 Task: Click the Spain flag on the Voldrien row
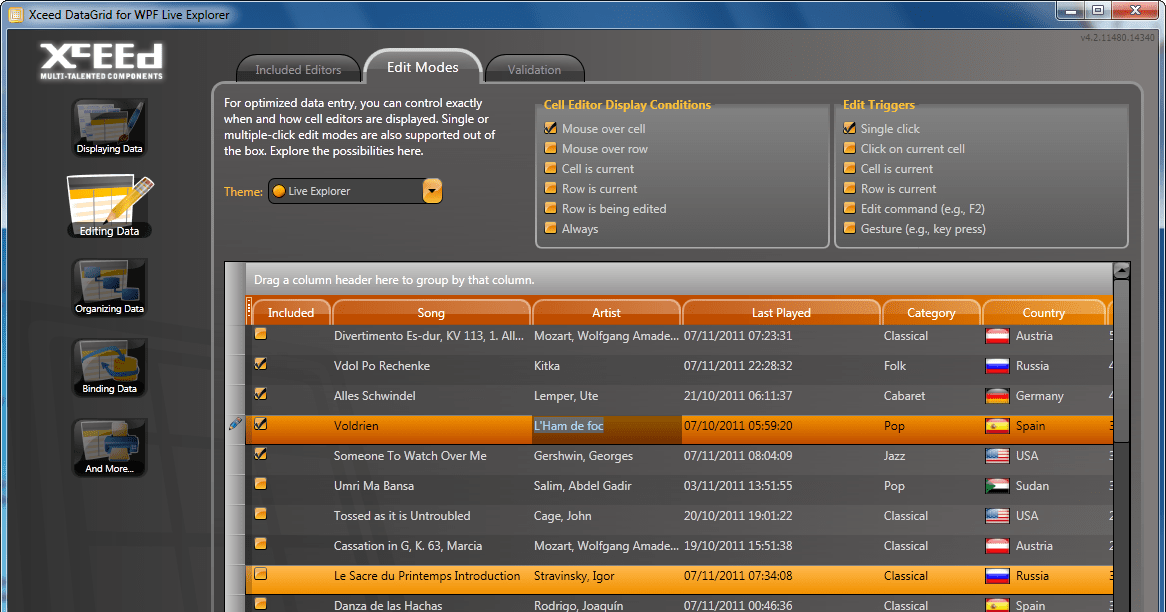coord(997,426)
